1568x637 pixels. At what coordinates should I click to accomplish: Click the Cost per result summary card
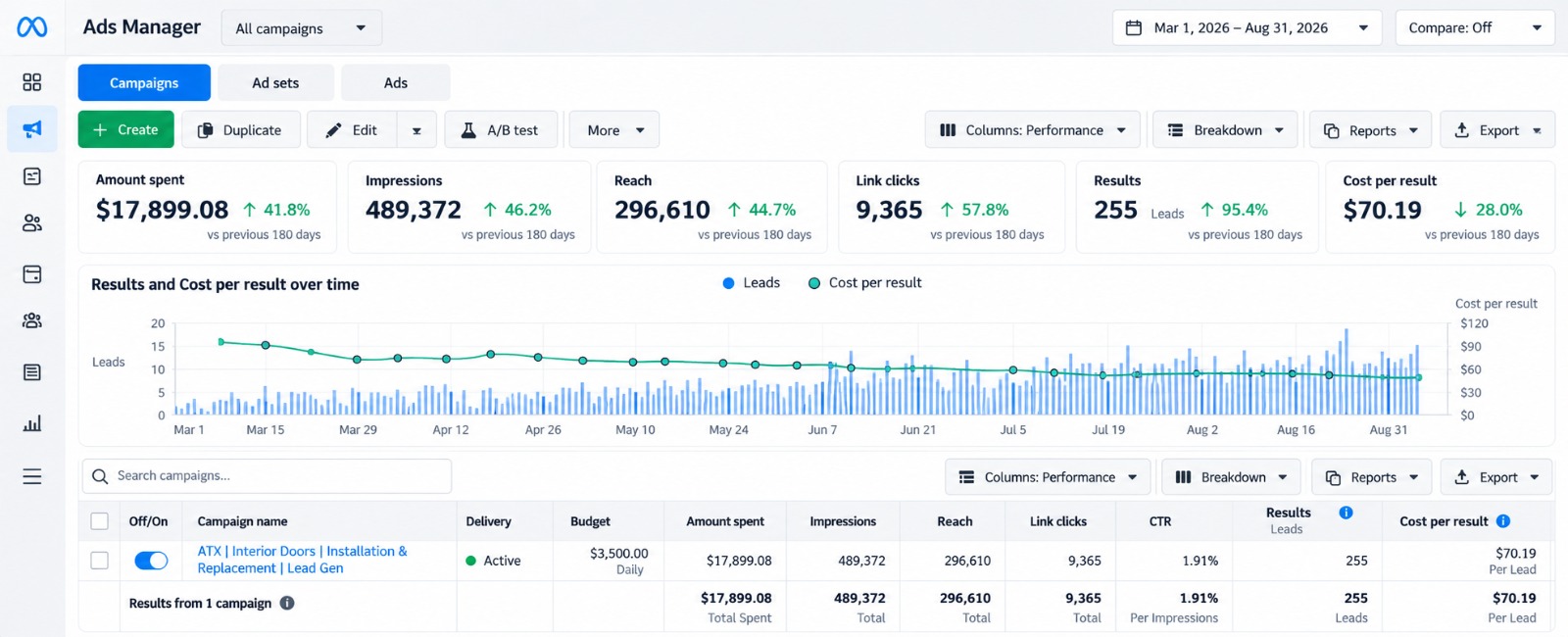point(1441,208)
